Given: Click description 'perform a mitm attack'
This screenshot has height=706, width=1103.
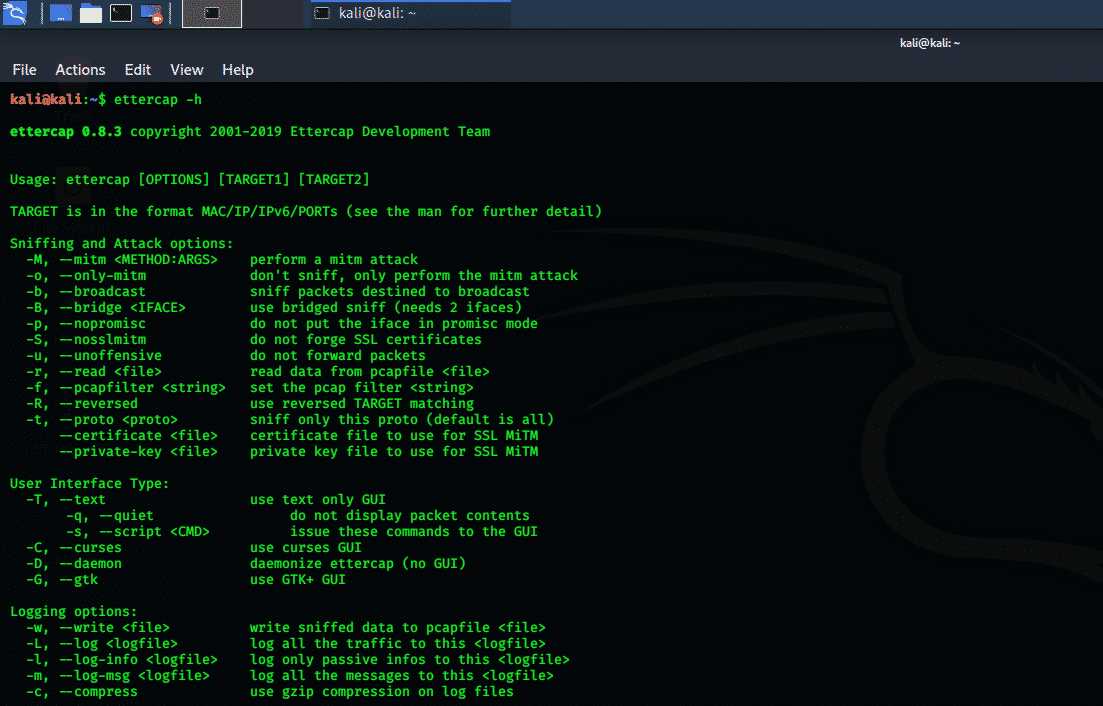Looking at the screenshot, I should click(334, 259).
